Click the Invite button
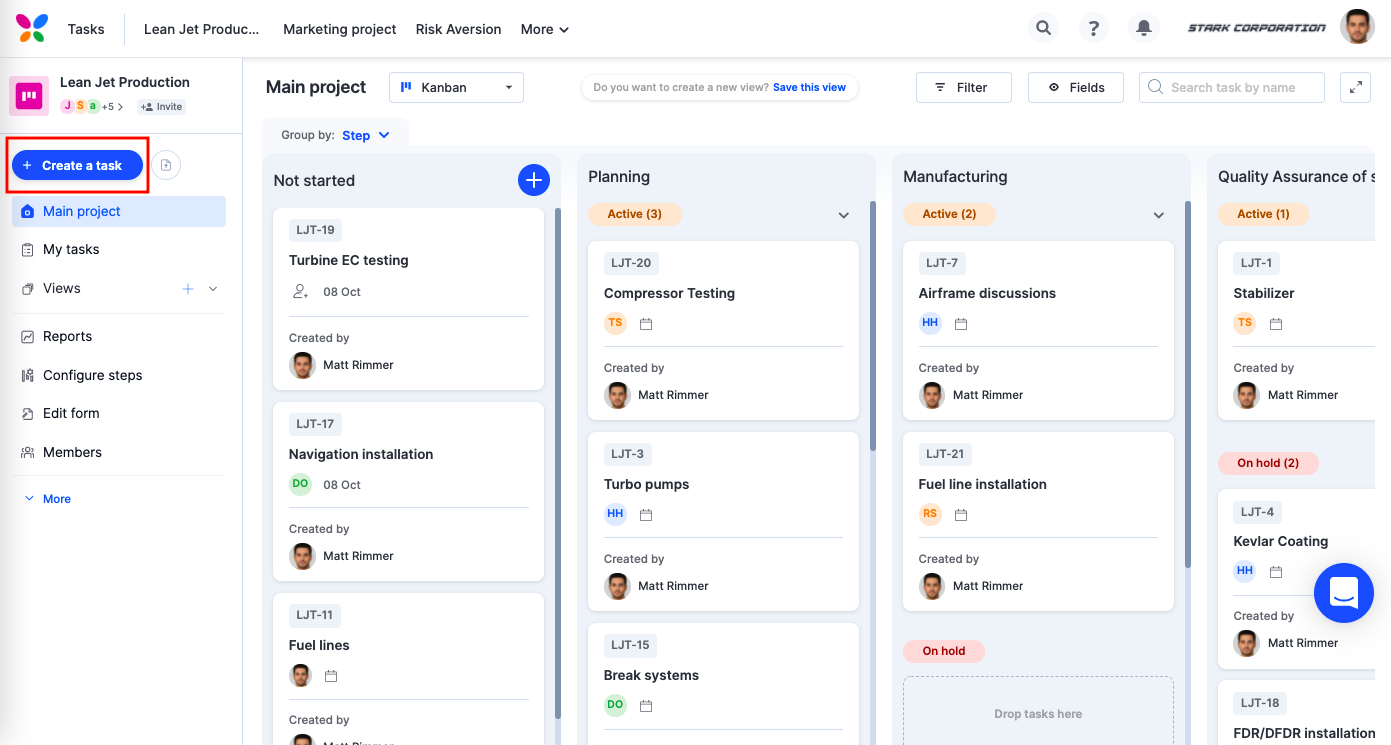The image size is (1391, 745). click(162, 107)
